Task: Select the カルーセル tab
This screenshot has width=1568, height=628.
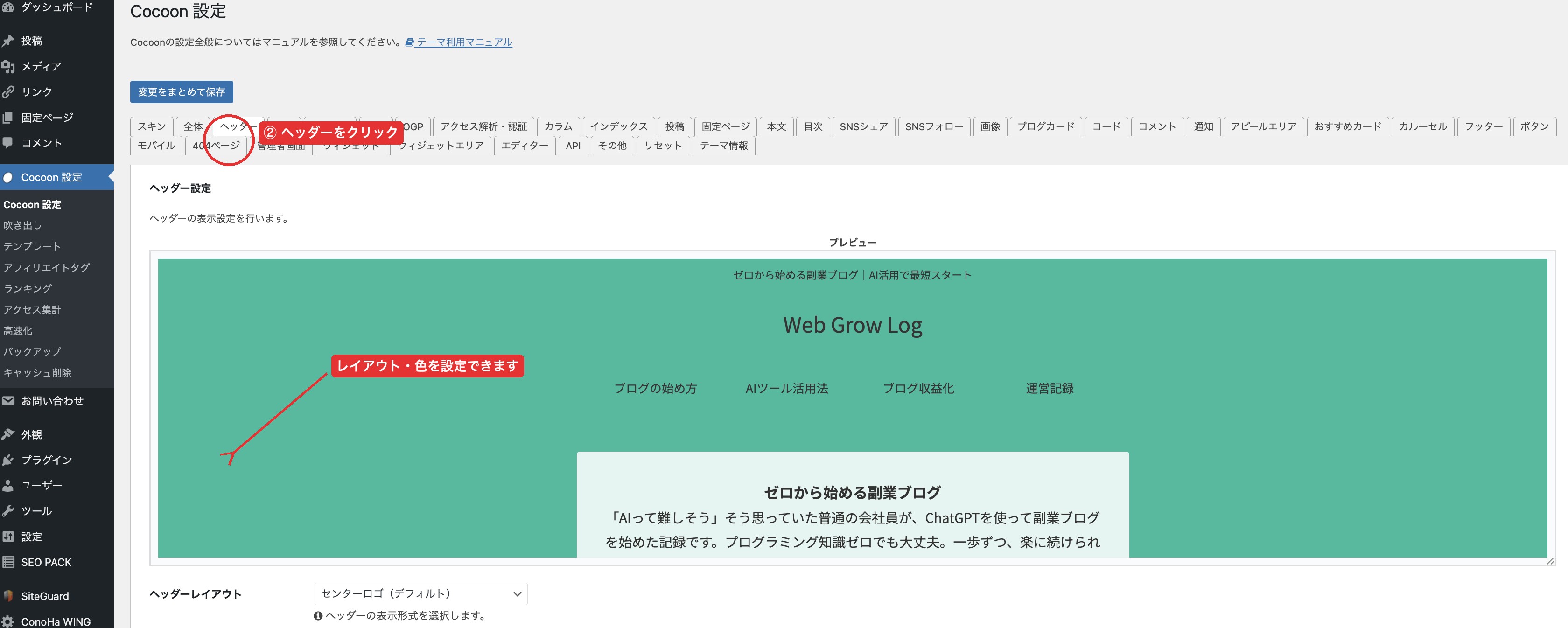Action: pos(1422,126)
